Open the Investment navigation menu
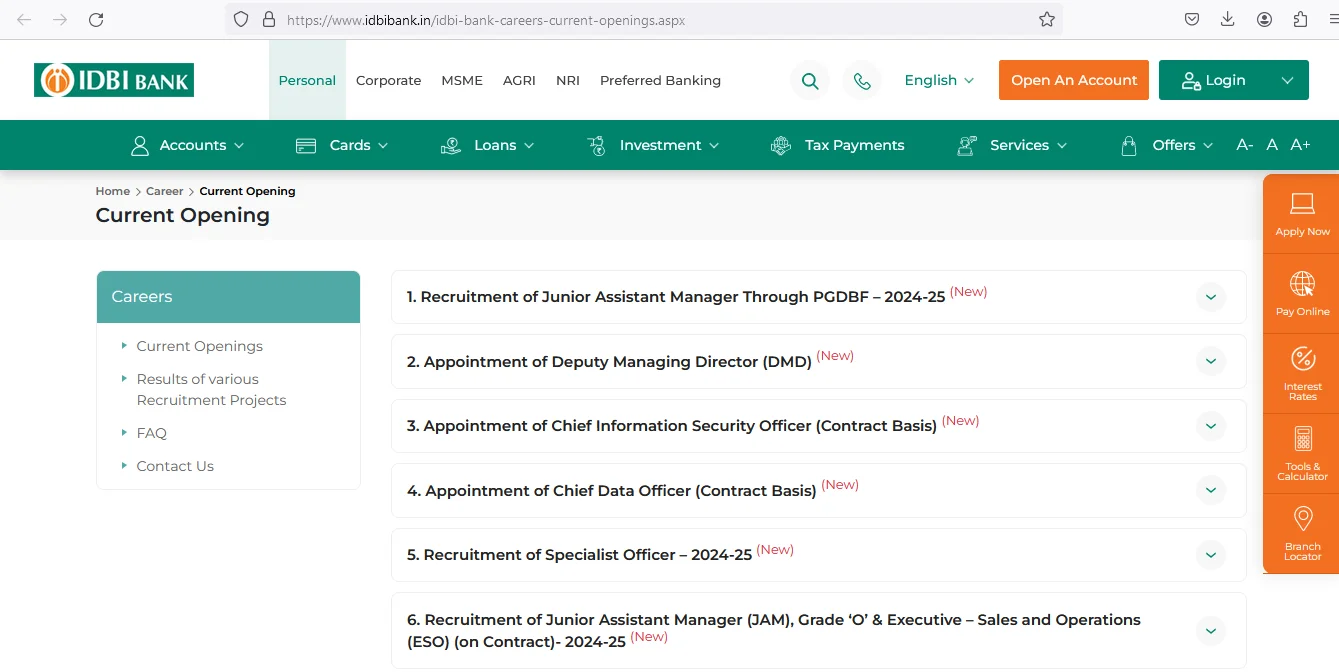 (x=653, y=145)
